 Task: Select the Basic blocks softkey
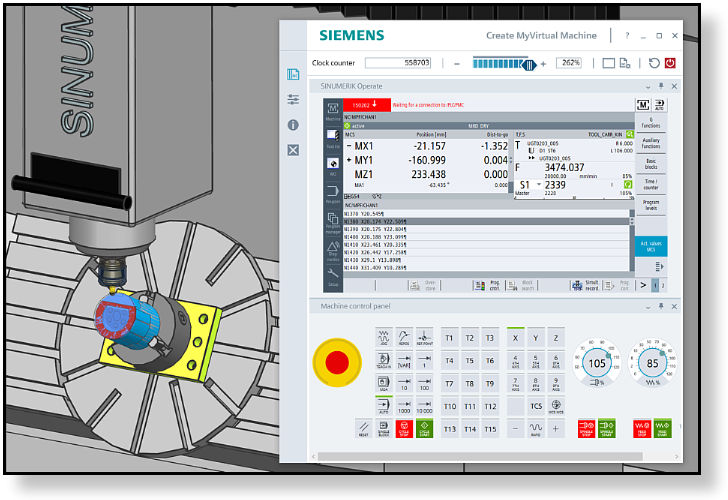click(x=650, y=163)
